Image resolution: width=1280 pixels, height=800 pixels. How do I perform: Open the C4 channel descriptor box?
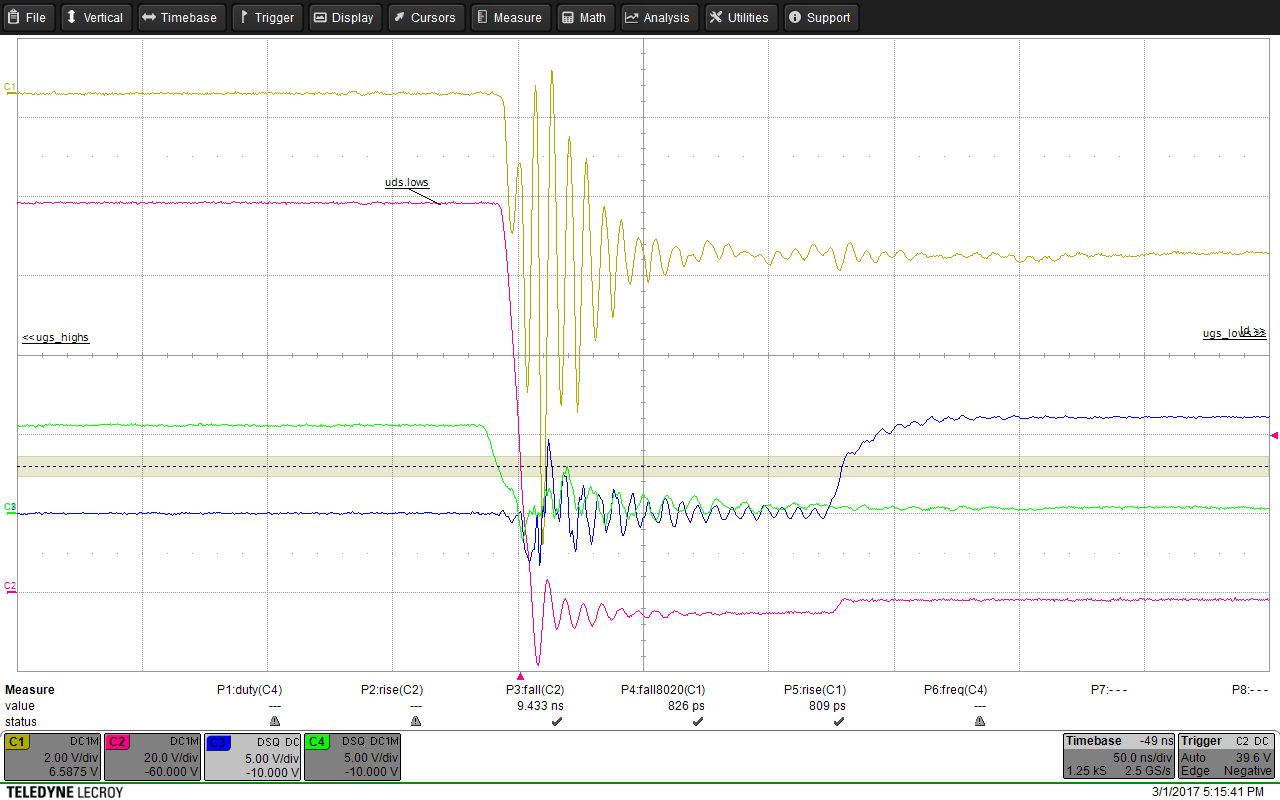point(352,757)
